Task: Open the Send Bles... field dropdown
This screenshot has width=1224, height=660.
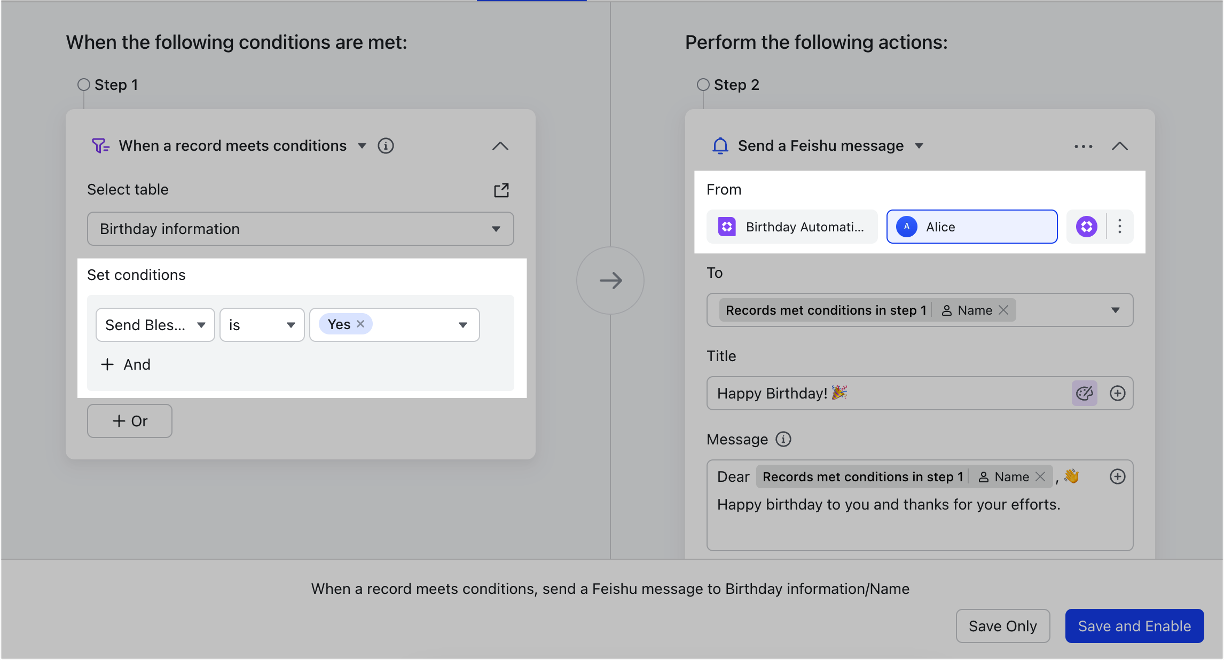Action: coord(155,325)
